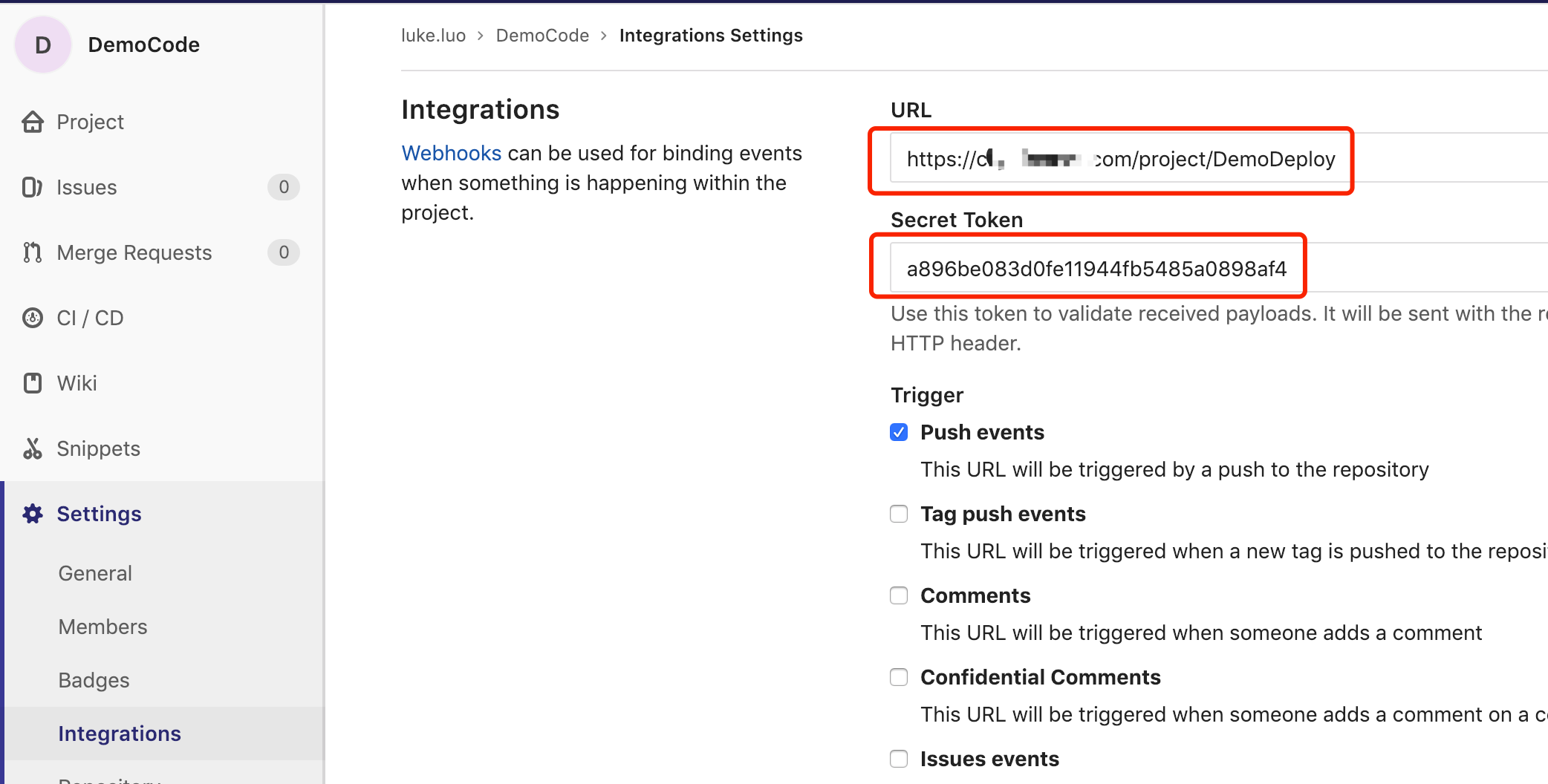Click the Merge Requests icon
The image size is (1548, 784).
32,252
